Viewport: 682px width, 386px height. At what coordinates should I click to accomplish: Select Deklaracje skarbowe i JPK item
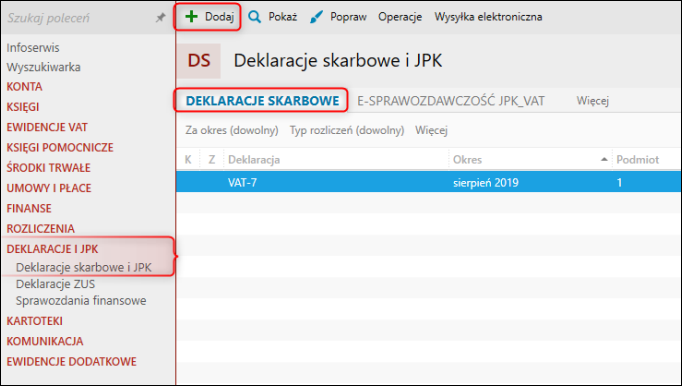pyautogui.click(x=84, y=267)
